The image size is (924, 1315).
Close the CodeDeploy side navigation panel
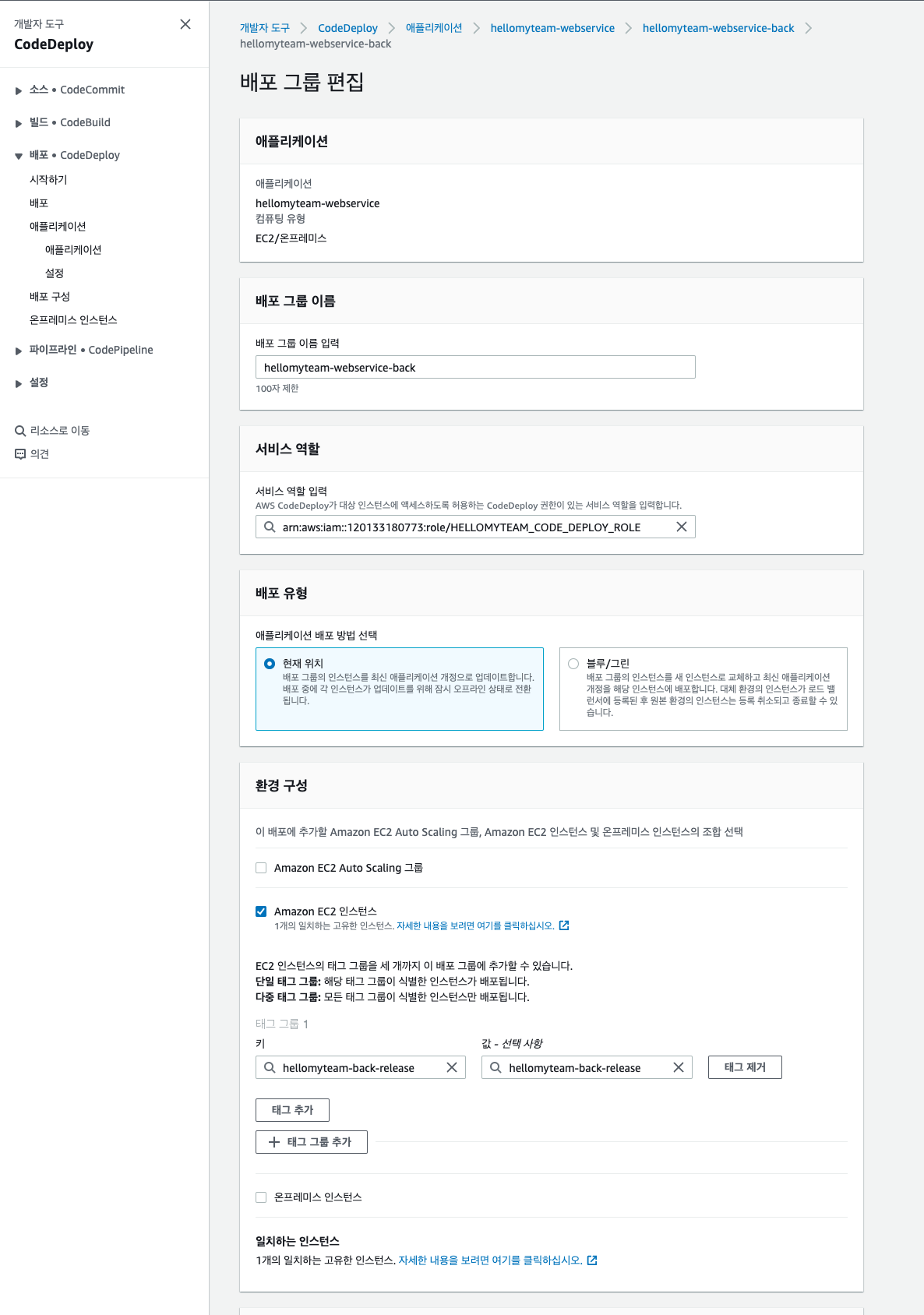click(185, 24)
